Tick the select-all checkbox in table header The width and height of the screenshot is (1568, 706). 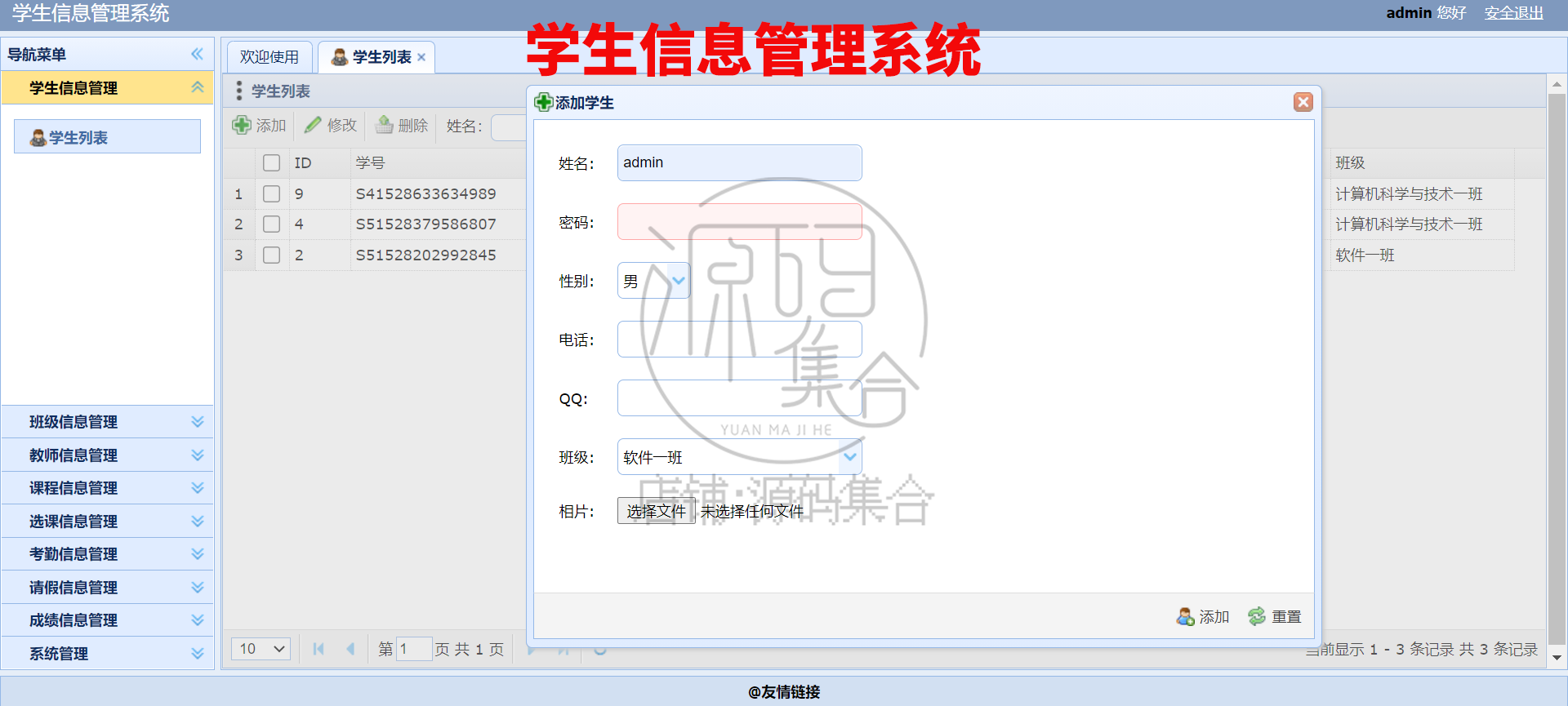[x=272, y=163]
